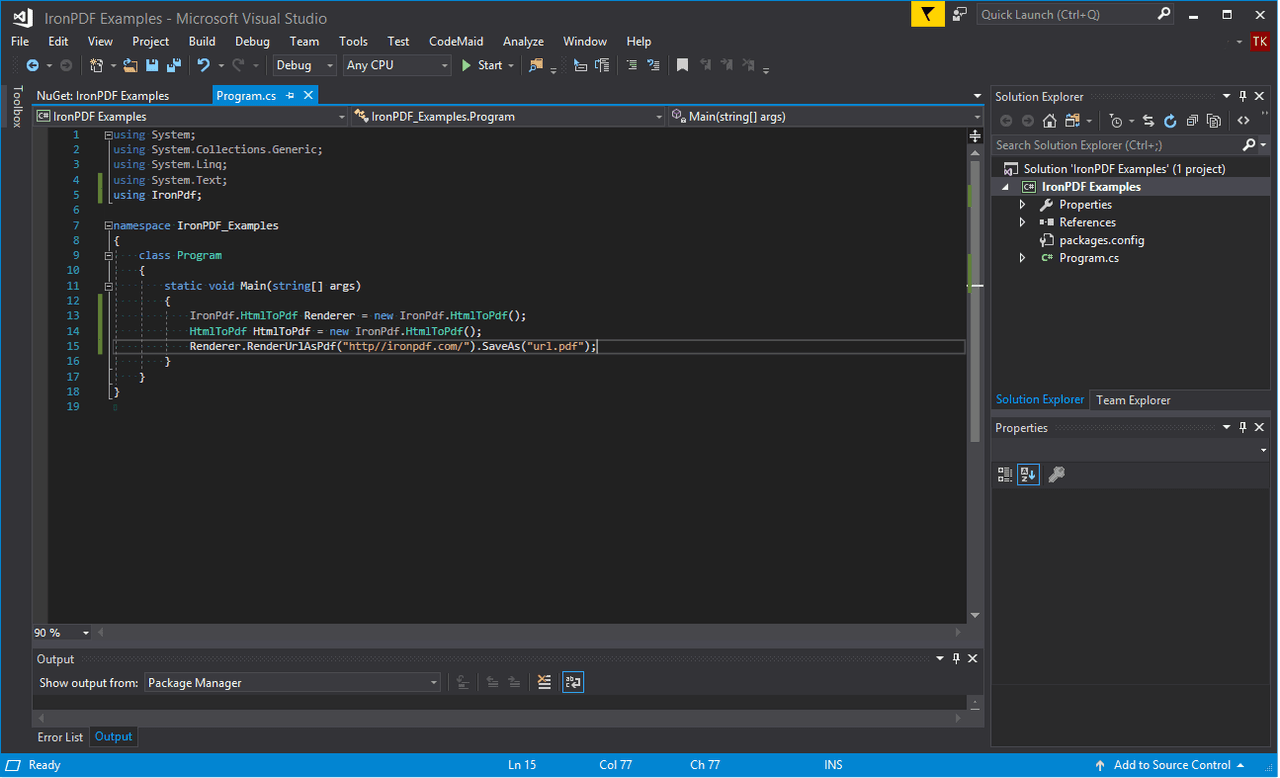Open the Any CPU platform dropdown
The height and width of the screenshot is (778, 1280).
397,65
